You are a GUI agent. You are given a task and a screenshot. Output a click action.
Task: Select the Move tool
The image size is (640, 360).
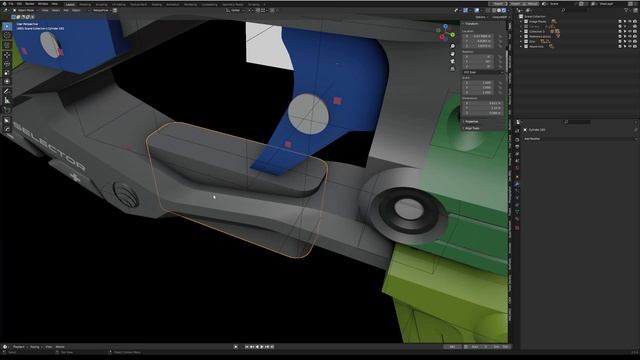tap(7, 55)
